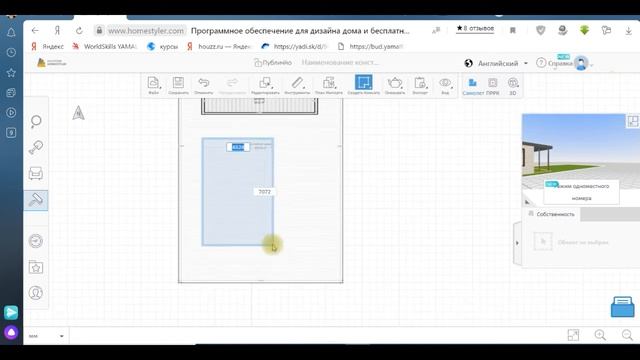Click the north compass arrow on canvas
Screen dimensions: 640x360
click(78, 113)
